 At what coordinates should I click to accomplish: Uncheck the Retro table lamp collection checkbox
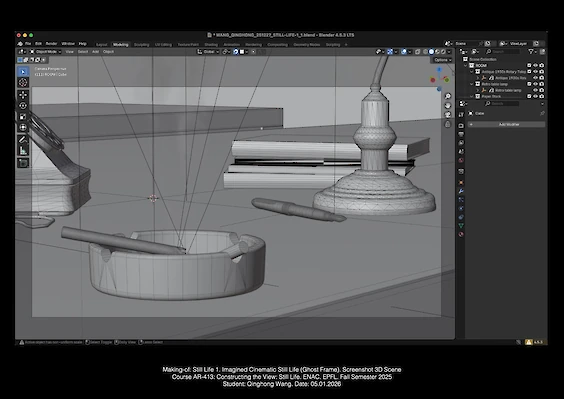point(529,84)
